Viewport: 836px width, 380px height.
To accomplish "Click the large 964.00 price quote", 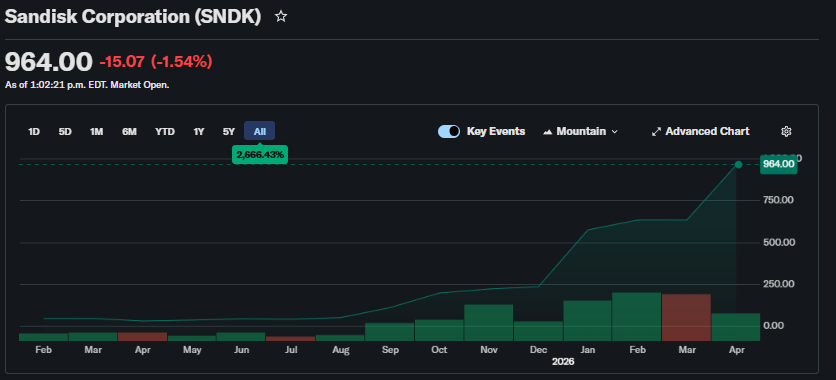I will point(49,62).
